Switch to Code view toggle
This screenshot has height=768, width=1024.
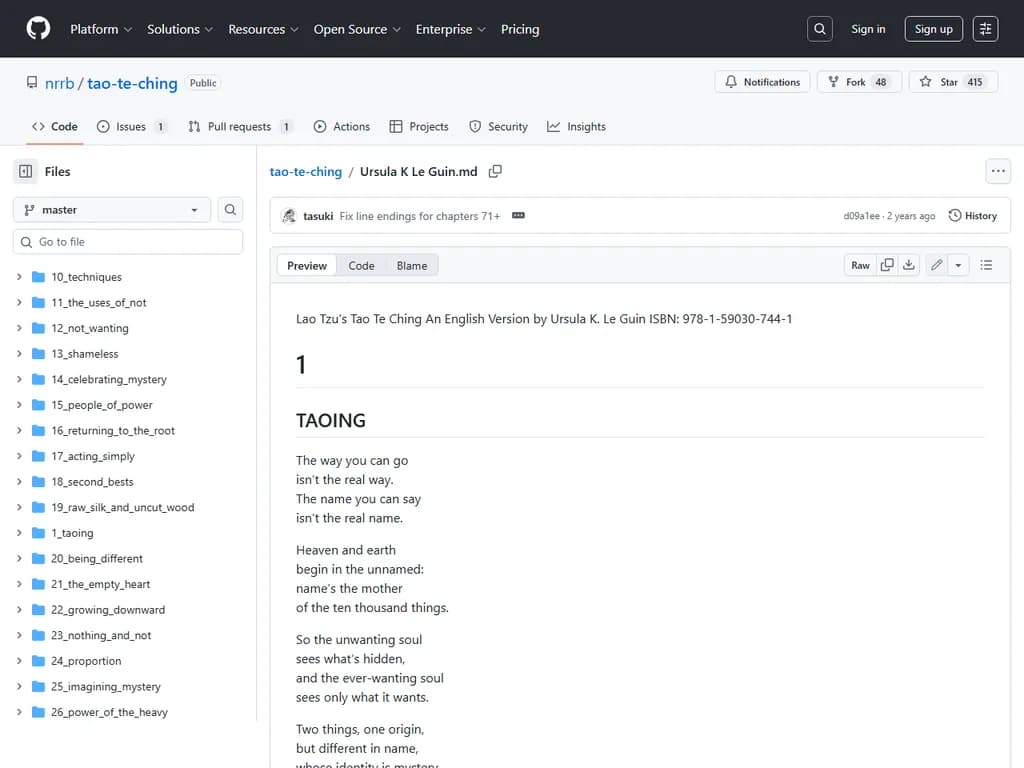pyautogui.click(x=361, y=265)
